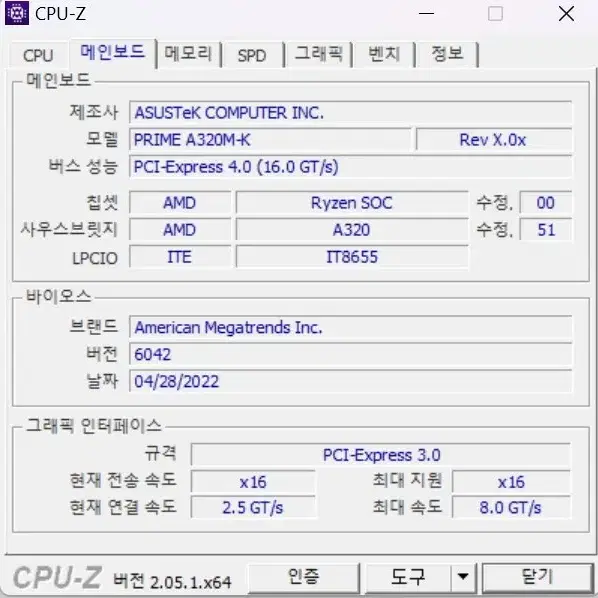This screenshot has height=598, width=598.
Task: Click the southbridge AMD vendor value
Action: point(180,230)
